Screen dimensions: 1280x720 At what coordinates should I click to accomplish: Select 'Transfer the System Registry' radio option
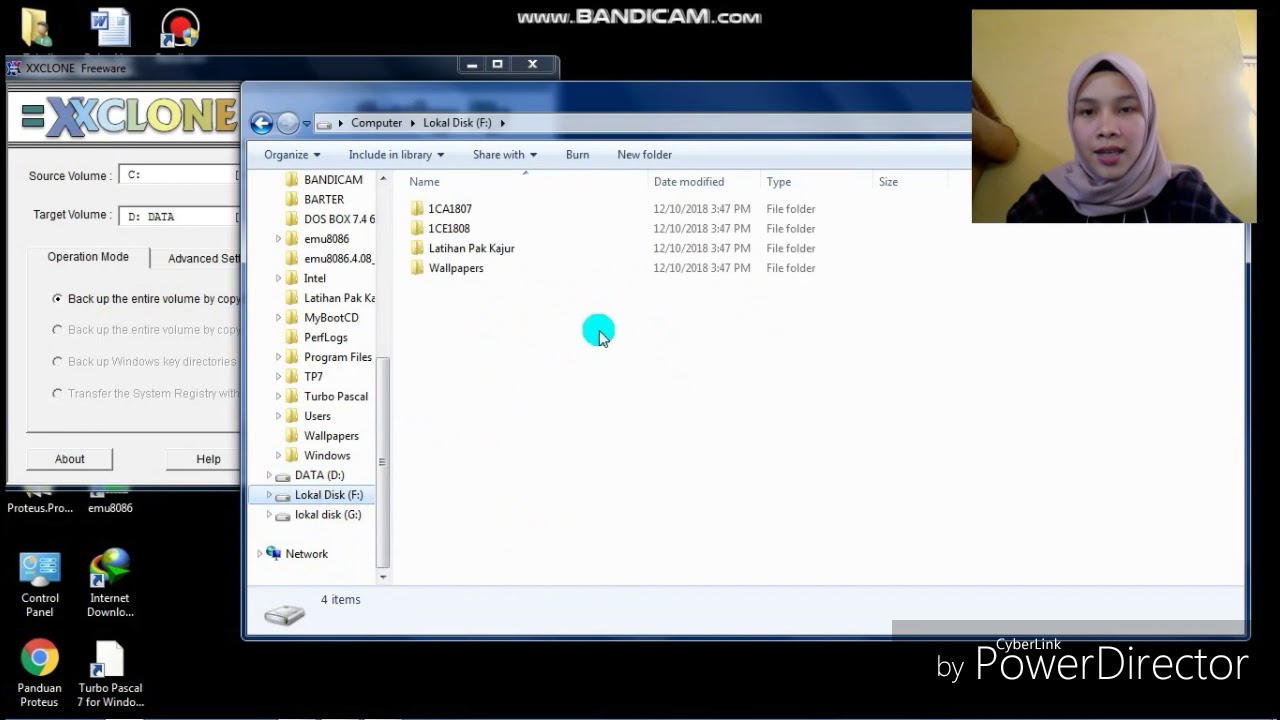coord(57,394)
